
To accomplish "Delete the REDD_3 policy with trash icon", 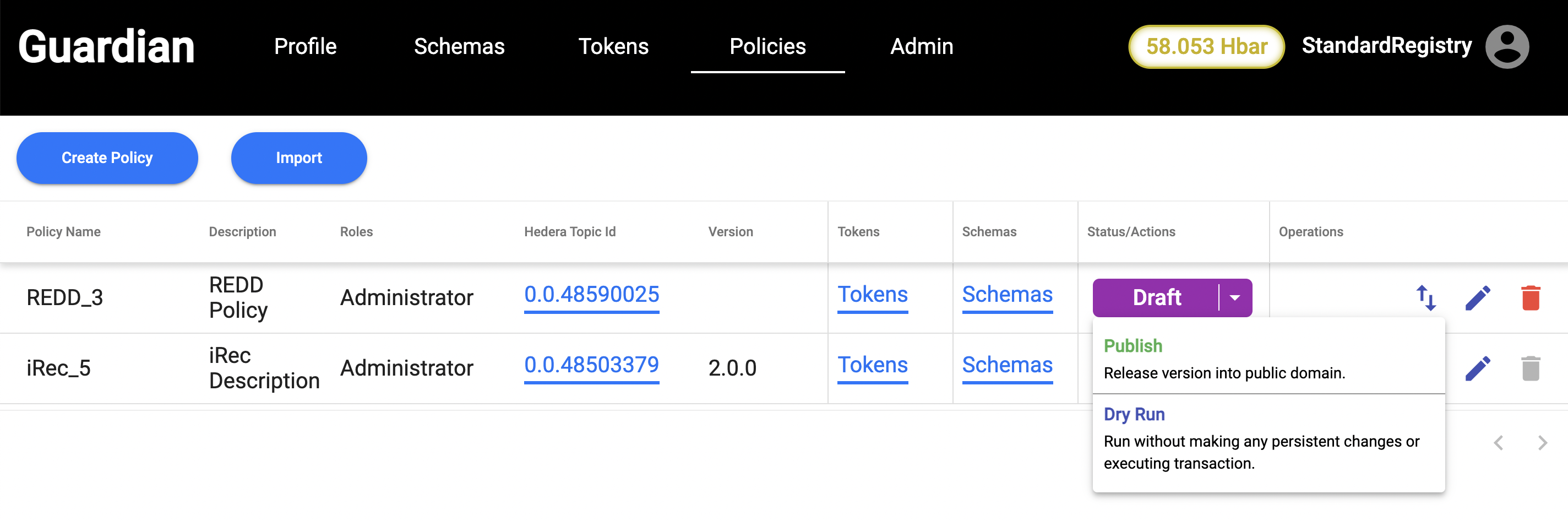I will click(1530, 297).
